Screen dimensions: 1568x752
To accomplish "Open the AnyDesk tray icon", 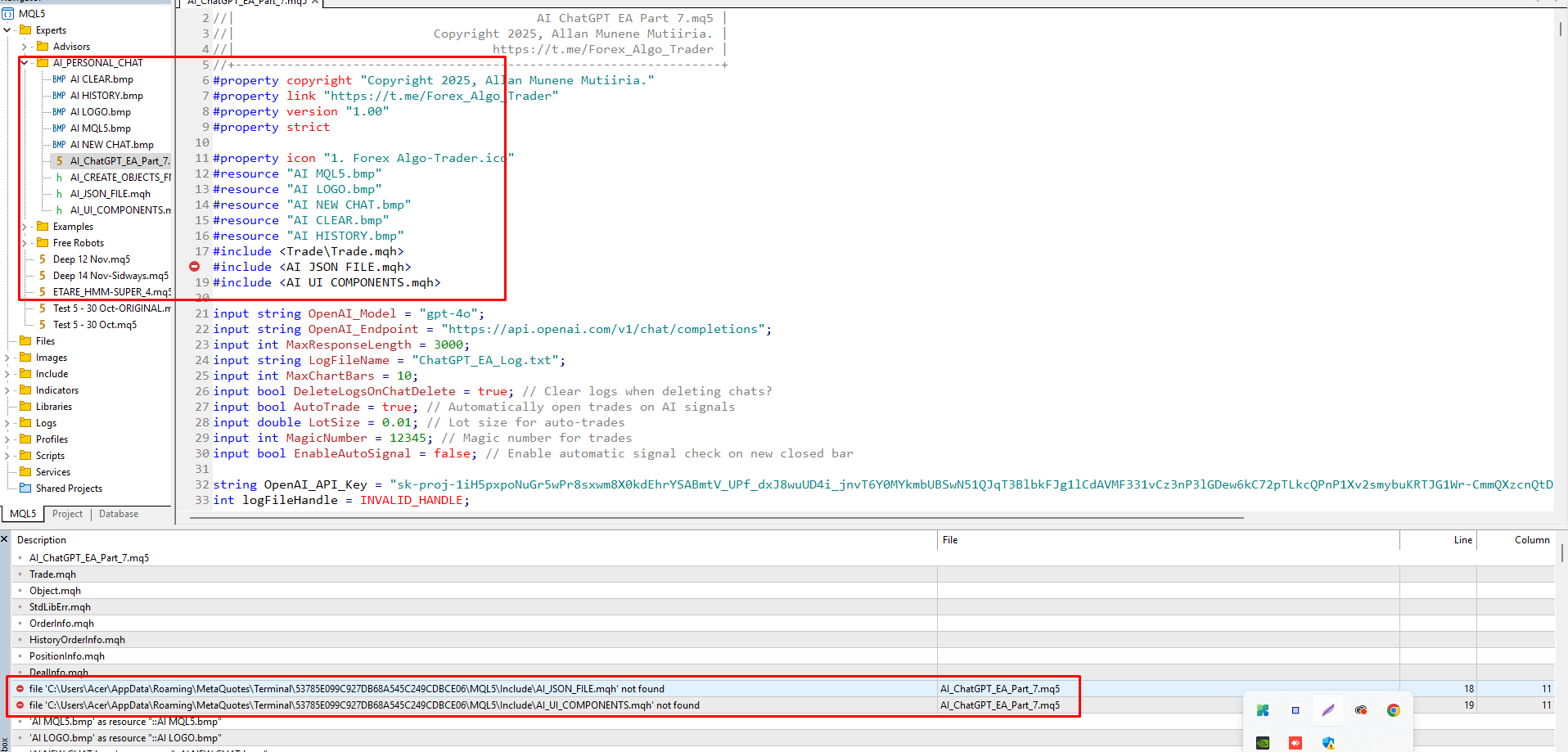I will pyautogui.click(x=1295, y=743).
